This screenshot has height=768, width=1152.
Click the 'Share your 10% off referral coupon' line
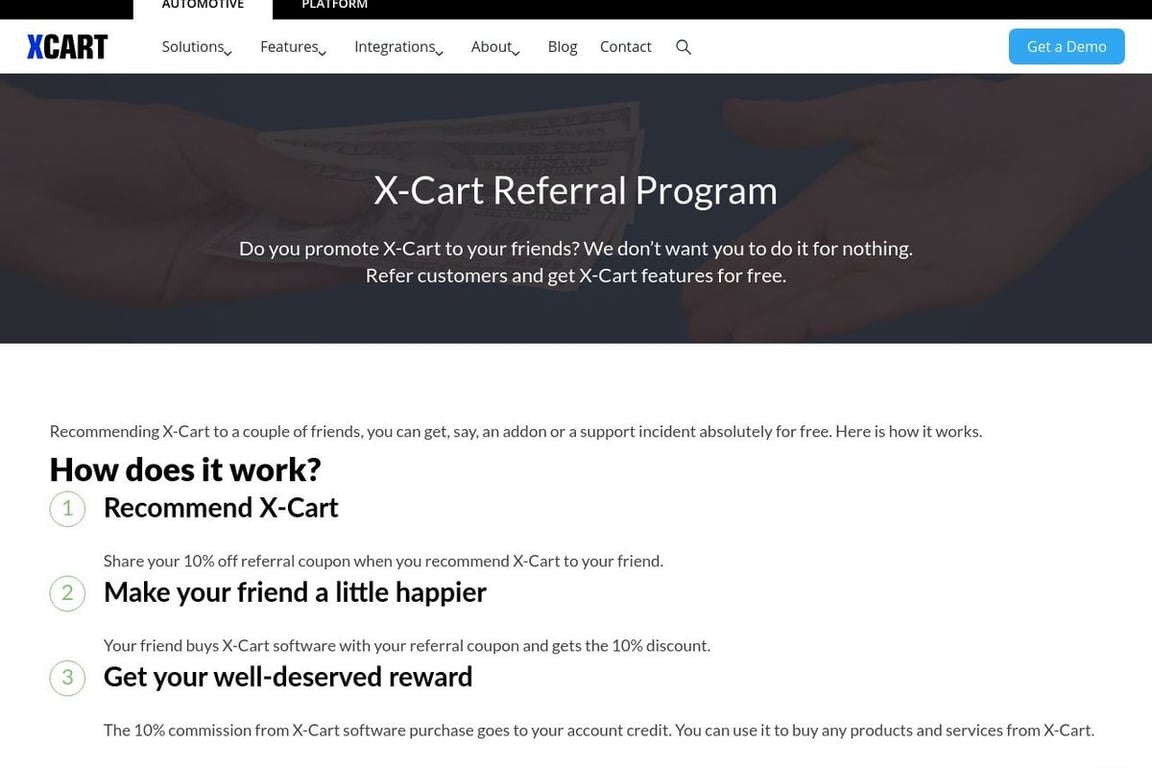[x=383, y=561]
